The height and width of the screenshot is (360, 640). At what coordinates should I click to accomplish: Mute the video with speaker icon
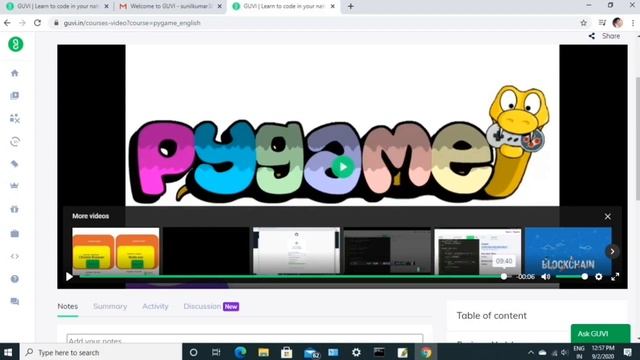tap(546, 277)
